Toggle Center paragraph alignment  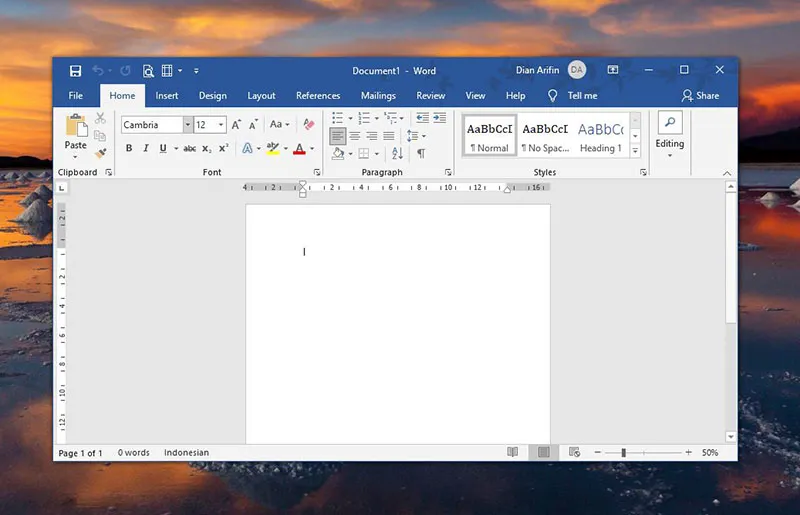click(x=355, y=136)
